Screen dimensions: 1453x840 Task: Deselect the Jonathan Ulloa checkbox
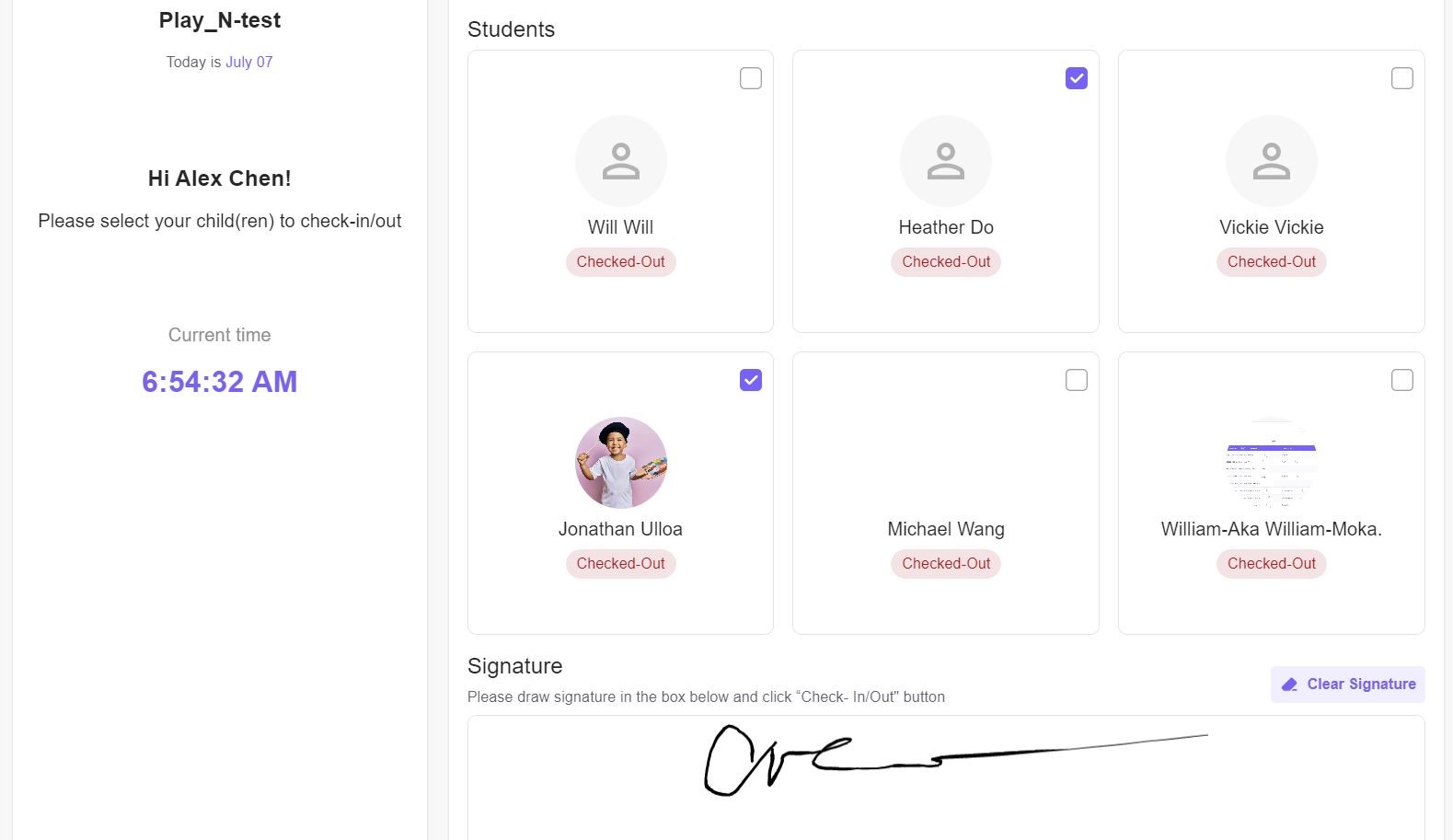[x=751, y=380]
